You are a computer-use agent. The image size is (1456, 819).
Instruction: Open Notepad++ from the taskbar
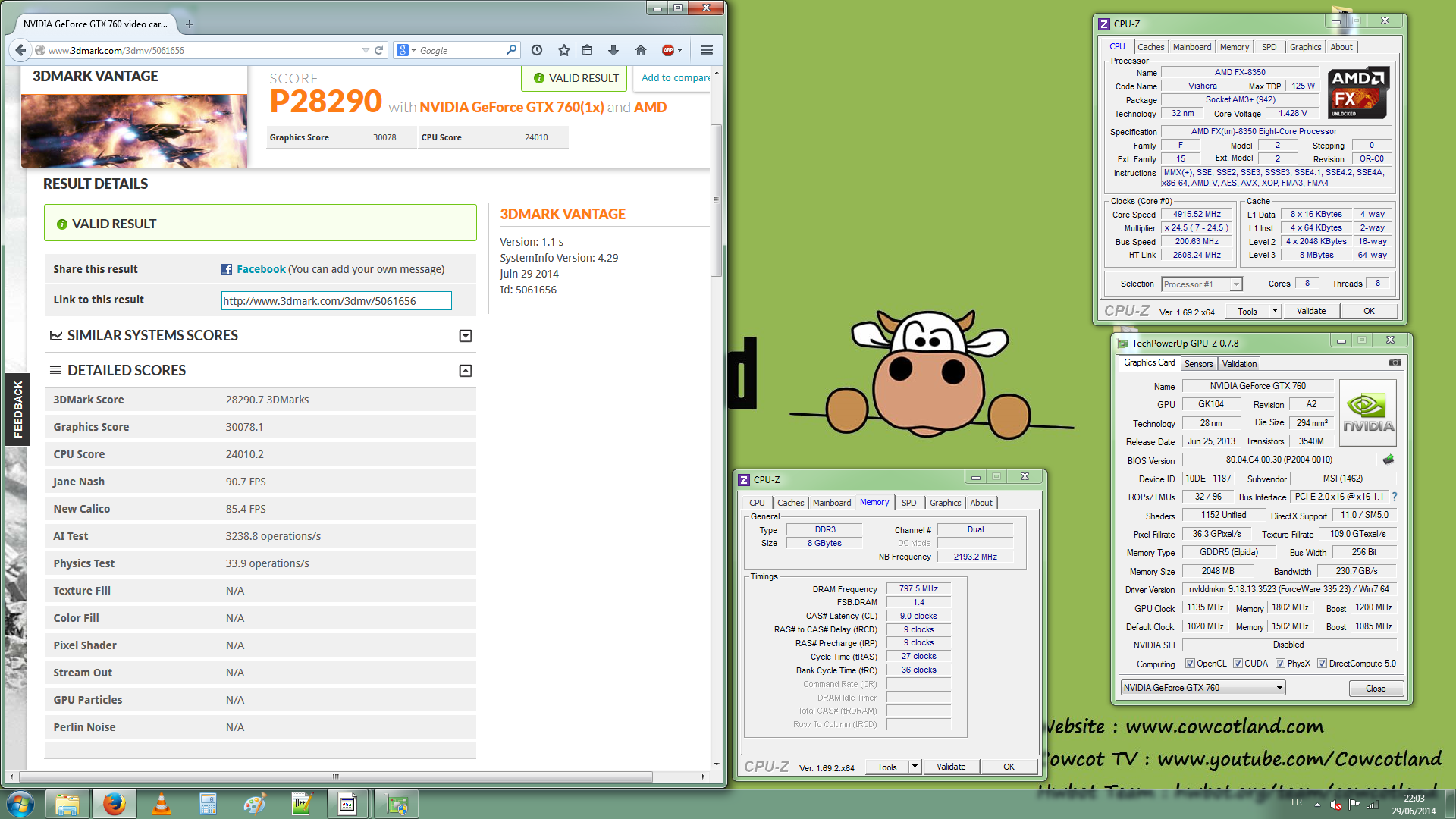pos(302,804)
